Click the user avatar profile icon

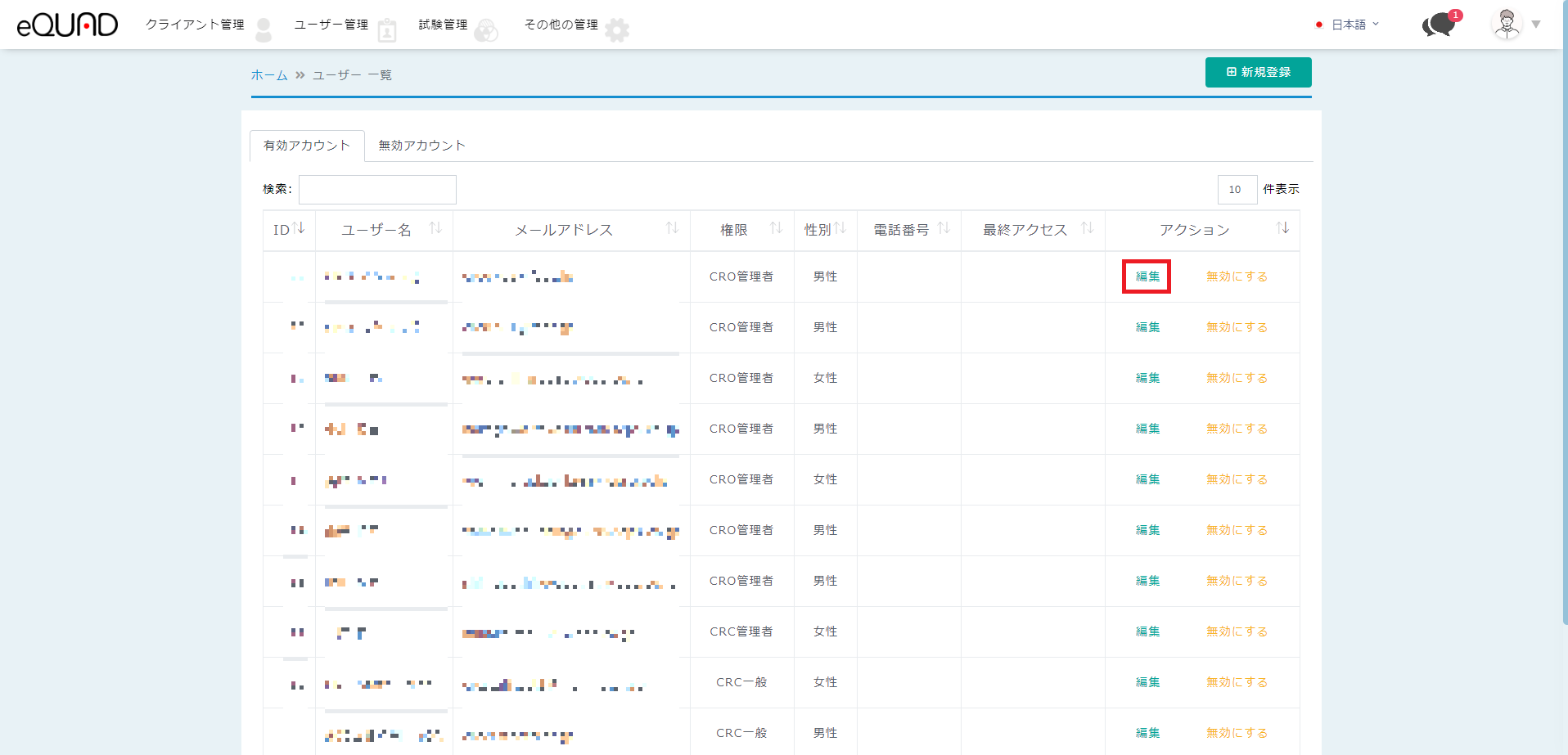click(x=1507, y=25)
